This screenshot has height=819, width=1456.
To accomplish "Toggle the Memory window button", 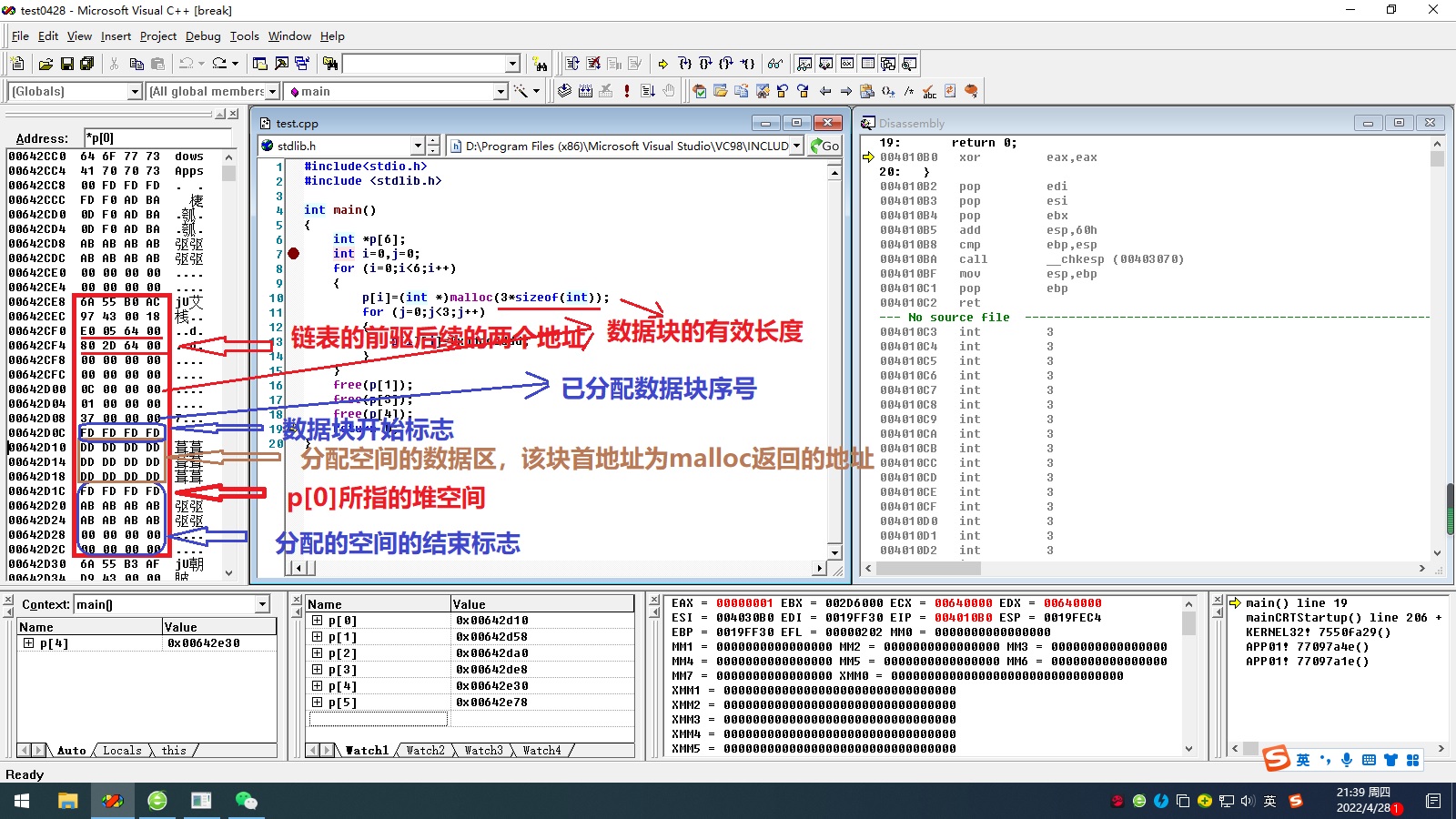I will coord(867,64).
